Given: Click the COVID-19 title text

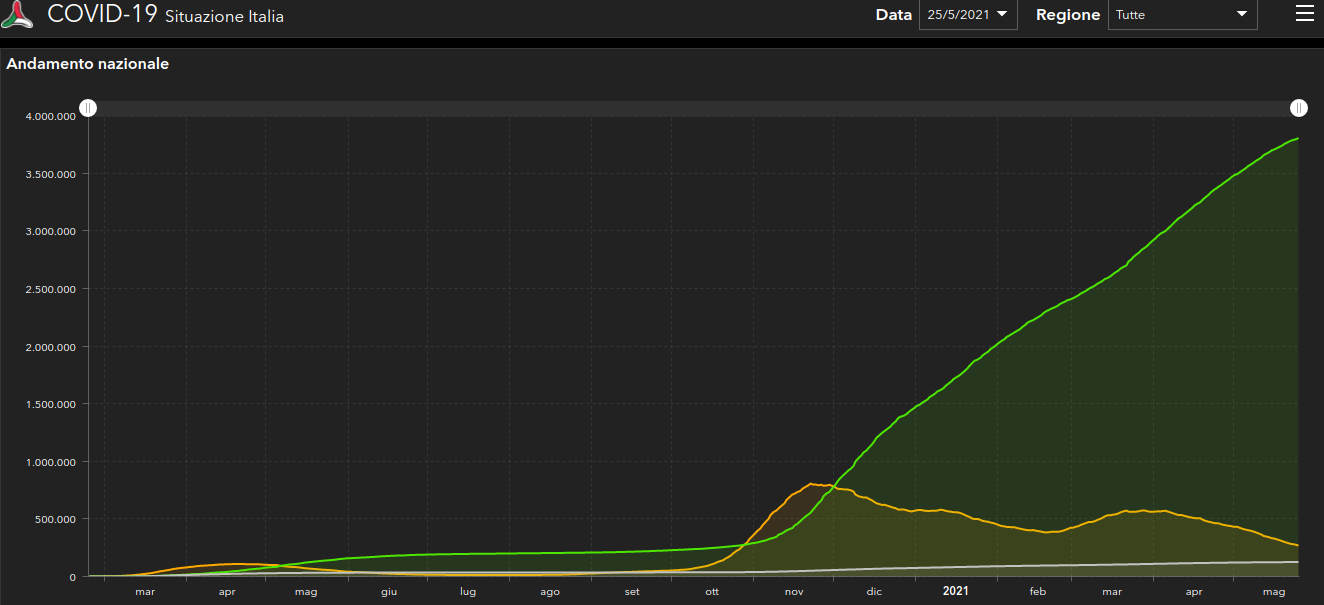Looking at the screenshot, I should point(103,15).
